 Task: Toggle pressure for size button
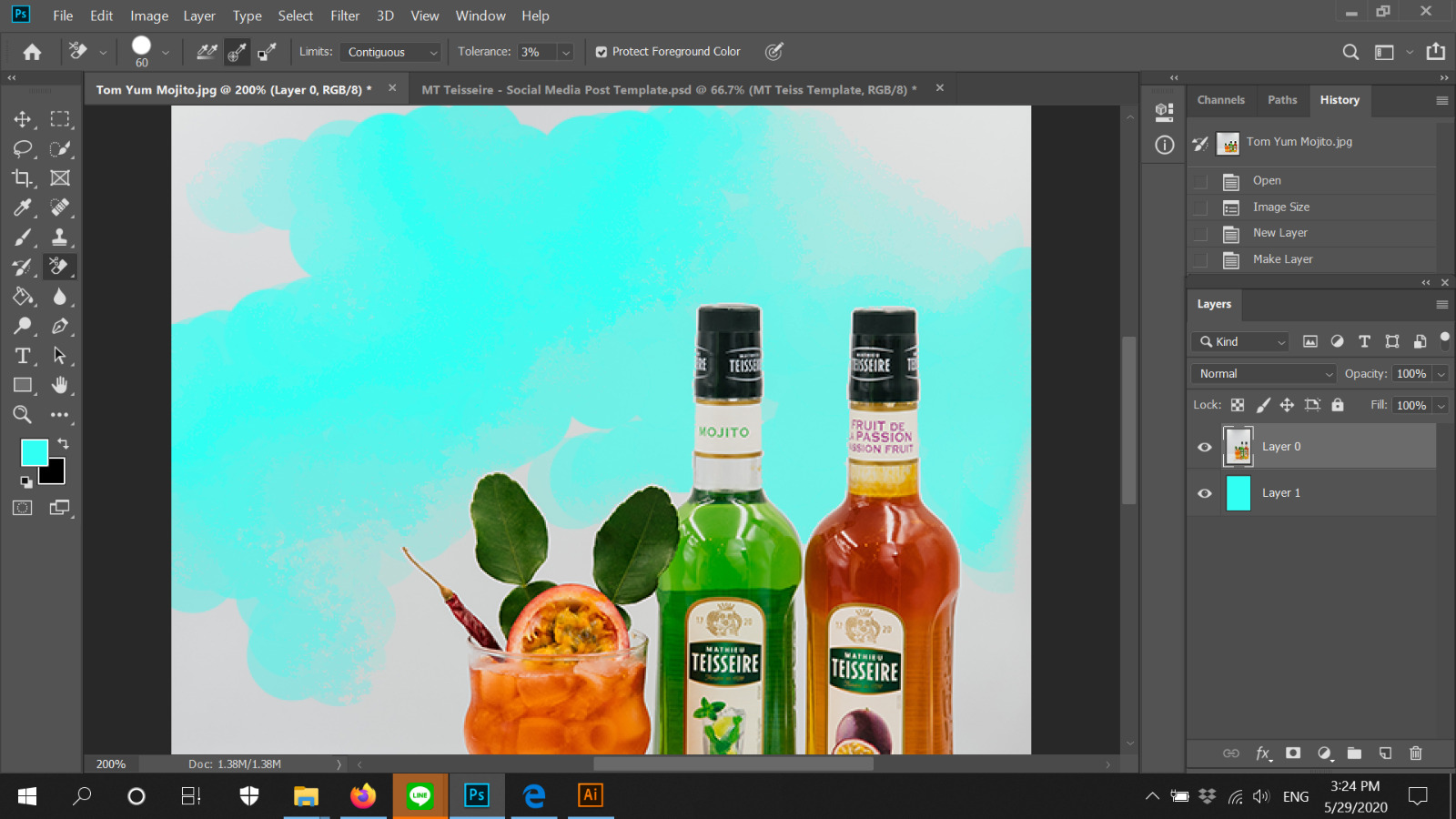tap(774, 52)
